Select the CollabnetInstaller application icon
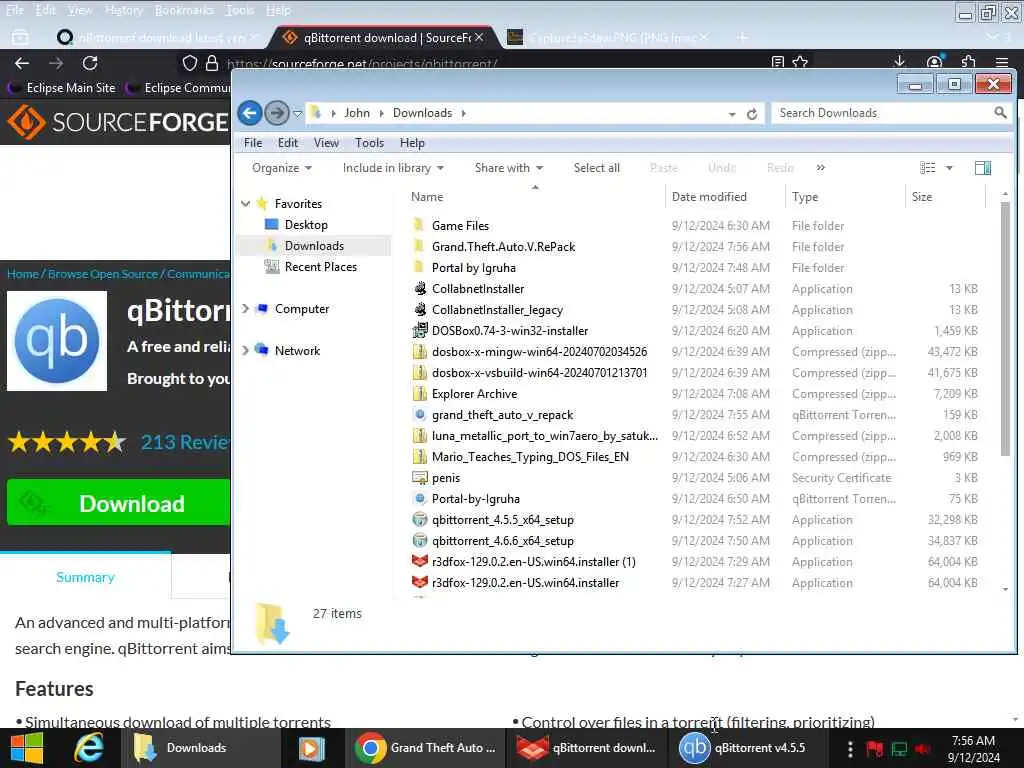Image resolution: width=1024 pixels, height=768 pixels. [420, 289]
